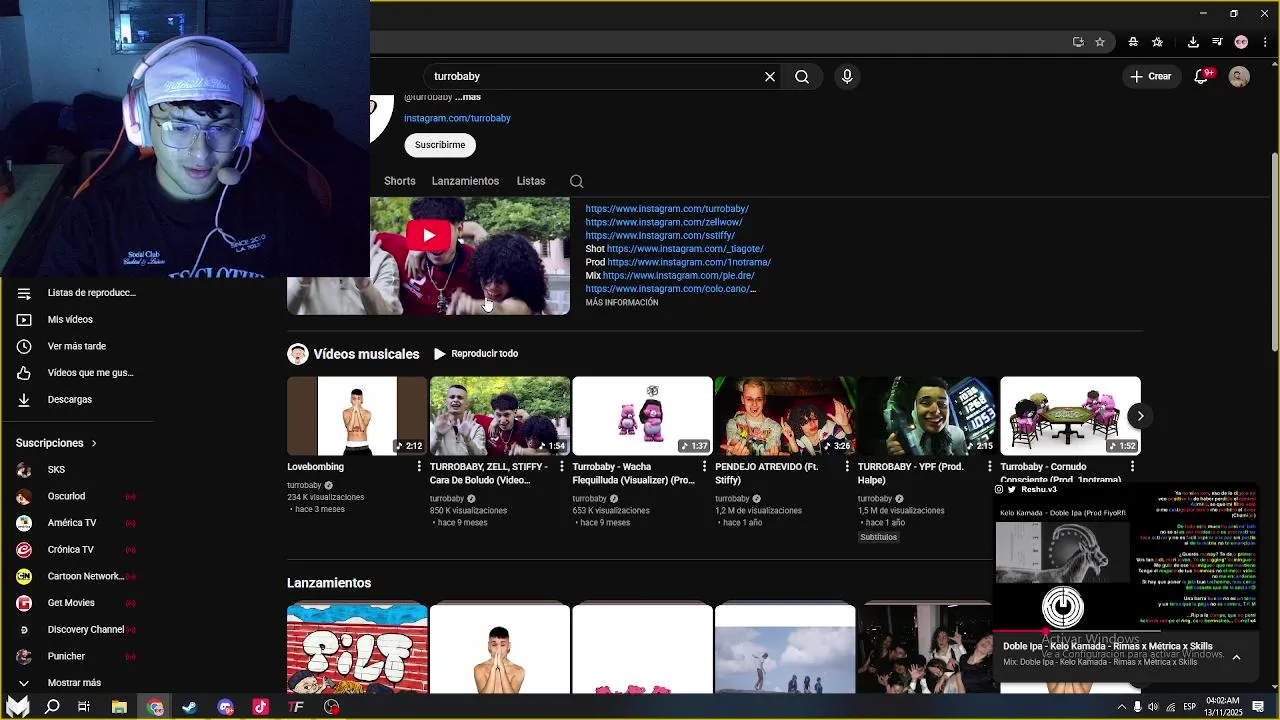Screen dimensions: 1280x720
Task: Open options for TURROBABY YPF video
Action: (990, 467)
